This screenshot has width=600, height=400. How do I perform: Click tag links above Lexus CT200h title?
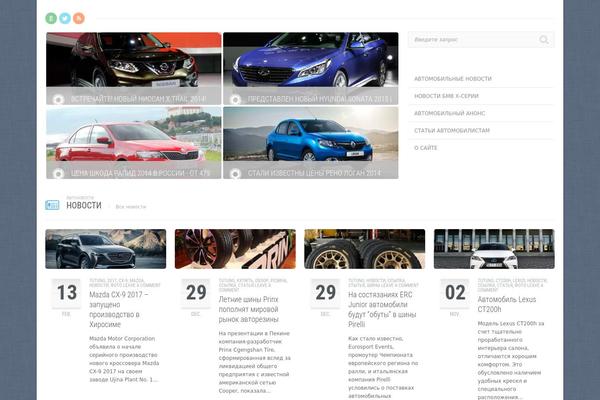513,285
